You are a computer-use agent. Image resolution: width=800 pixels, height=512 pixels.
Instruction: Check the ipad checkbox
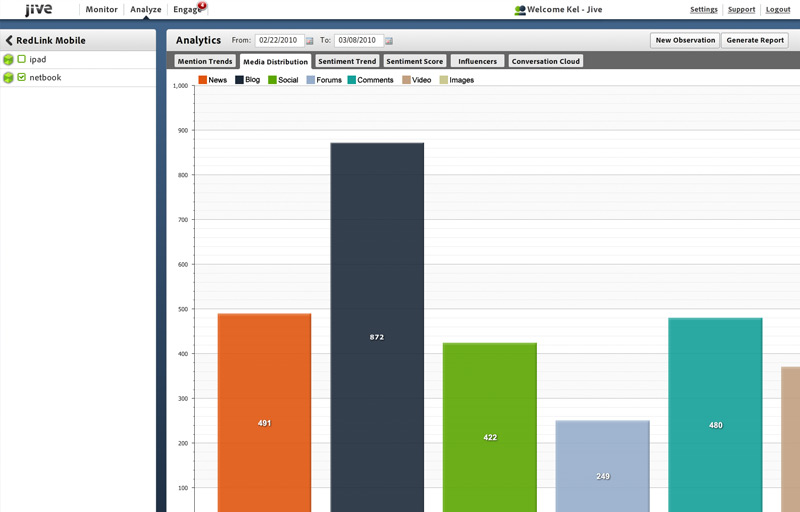pos(21,59)
